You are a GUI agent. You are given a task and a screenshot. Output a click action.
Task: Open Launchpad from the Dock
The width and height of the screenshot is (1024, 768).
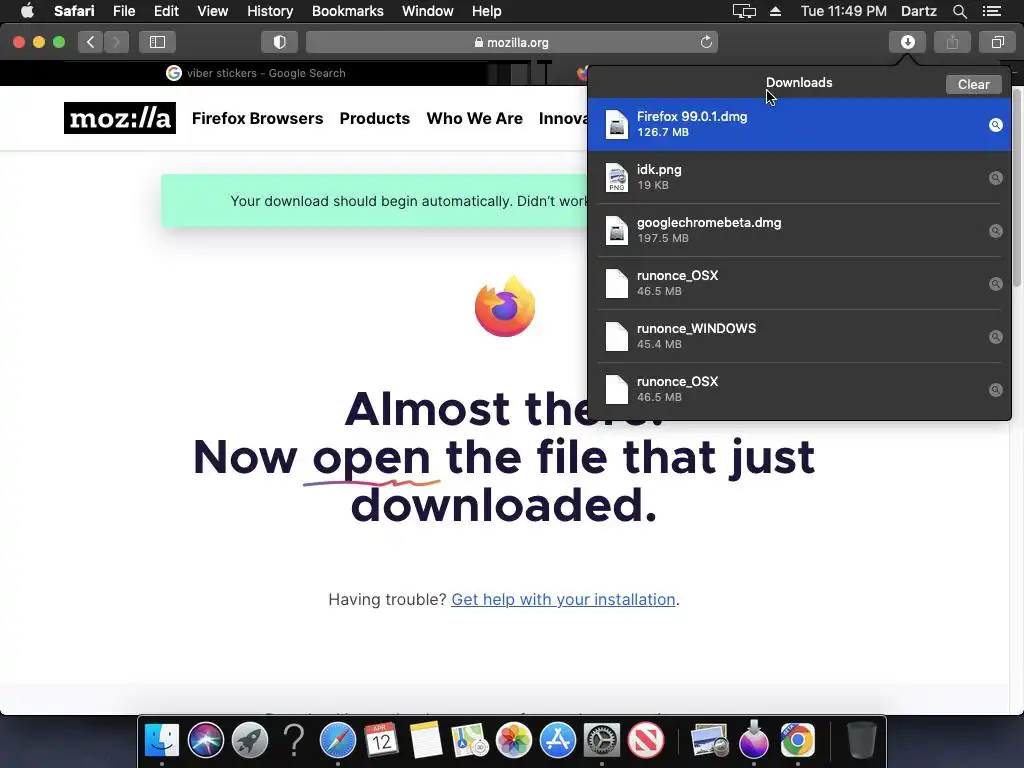[x=249, y=741]
